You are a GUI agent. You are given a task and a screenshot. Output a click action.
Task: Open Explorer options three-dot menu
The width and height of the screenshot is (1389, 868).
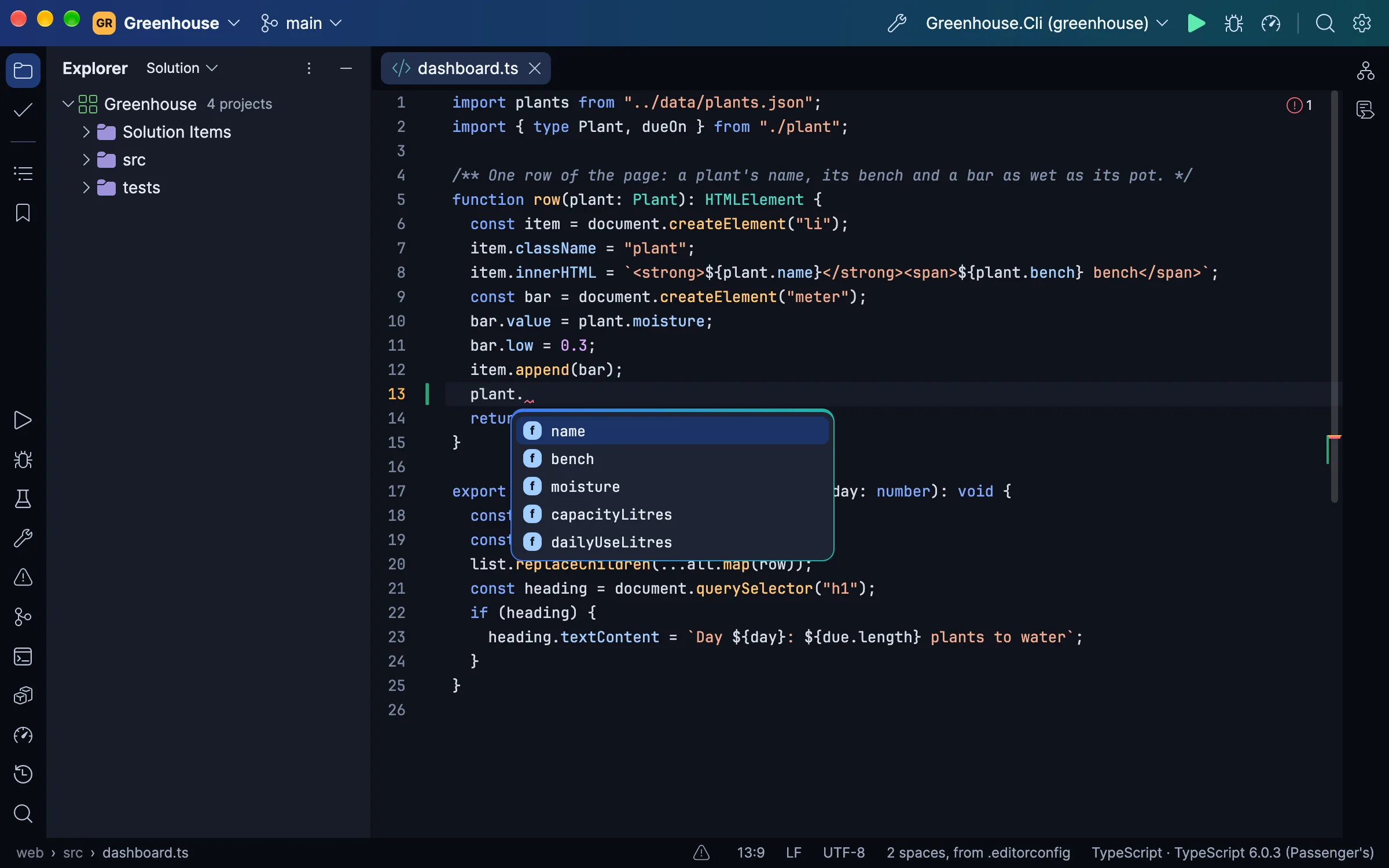point(309,68)
